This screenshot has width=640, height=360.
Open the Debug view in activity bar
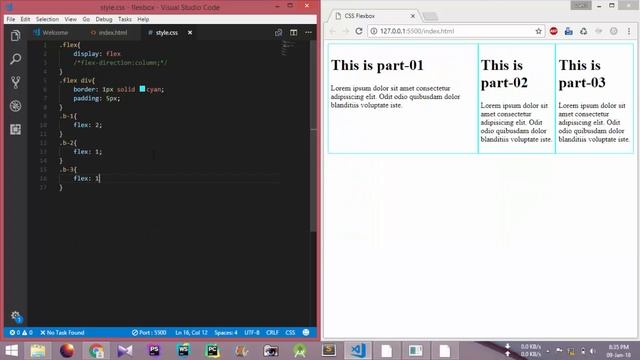[x=16, y=106]
